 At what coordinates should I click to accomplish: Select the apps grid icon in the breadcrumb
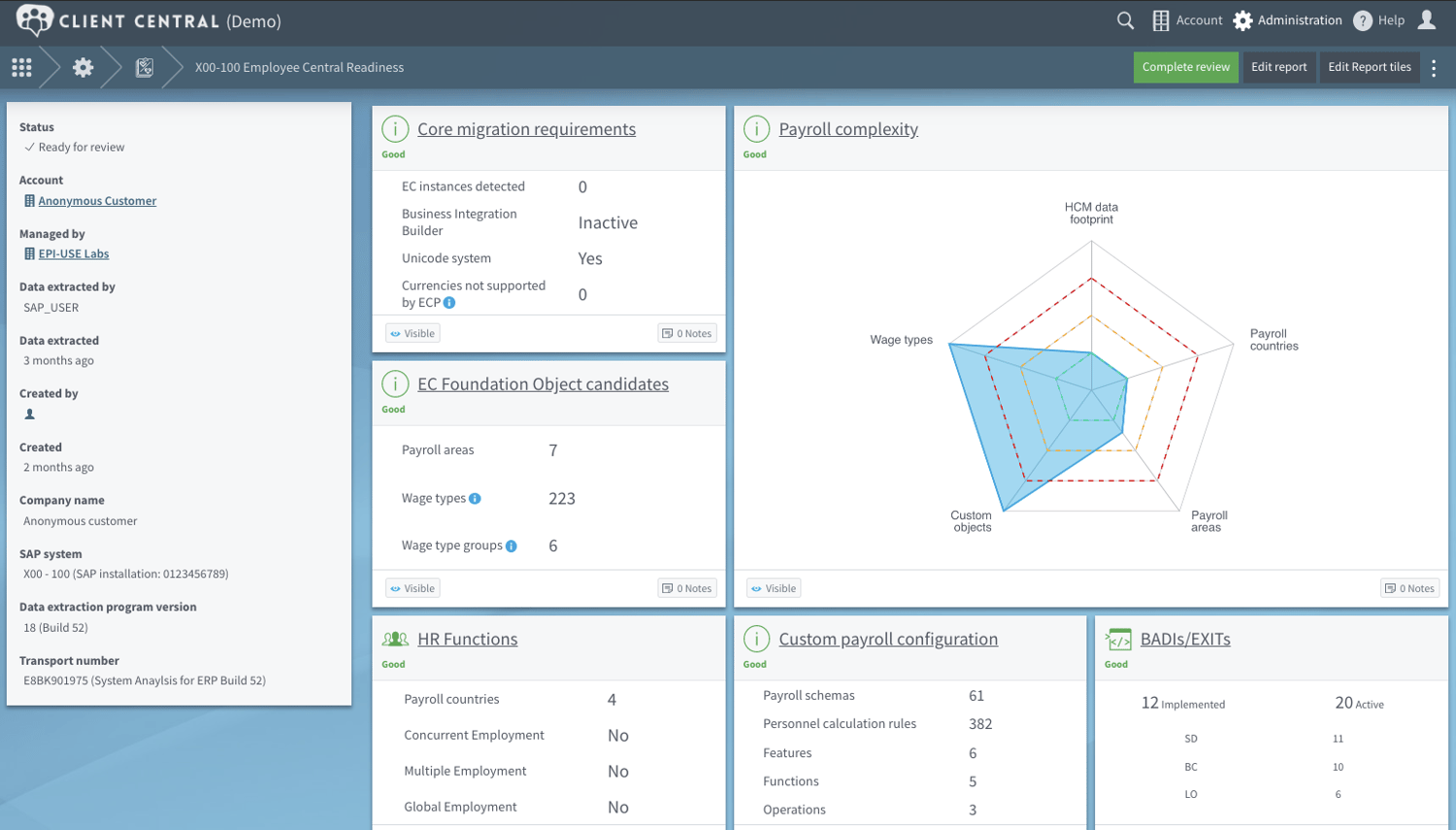coord(21,67)
